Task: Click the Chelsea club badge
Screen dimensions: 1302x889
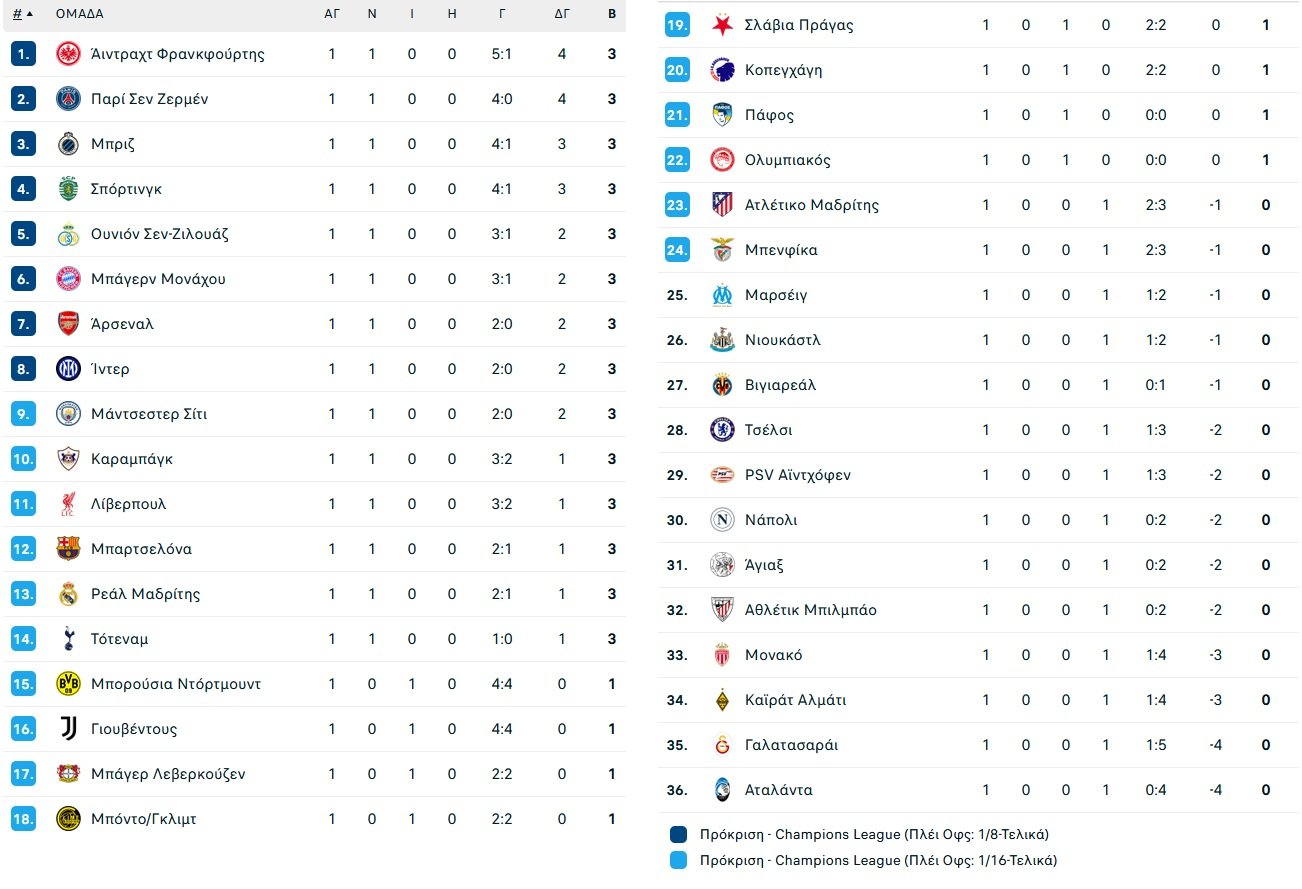Action: [722, 430]
